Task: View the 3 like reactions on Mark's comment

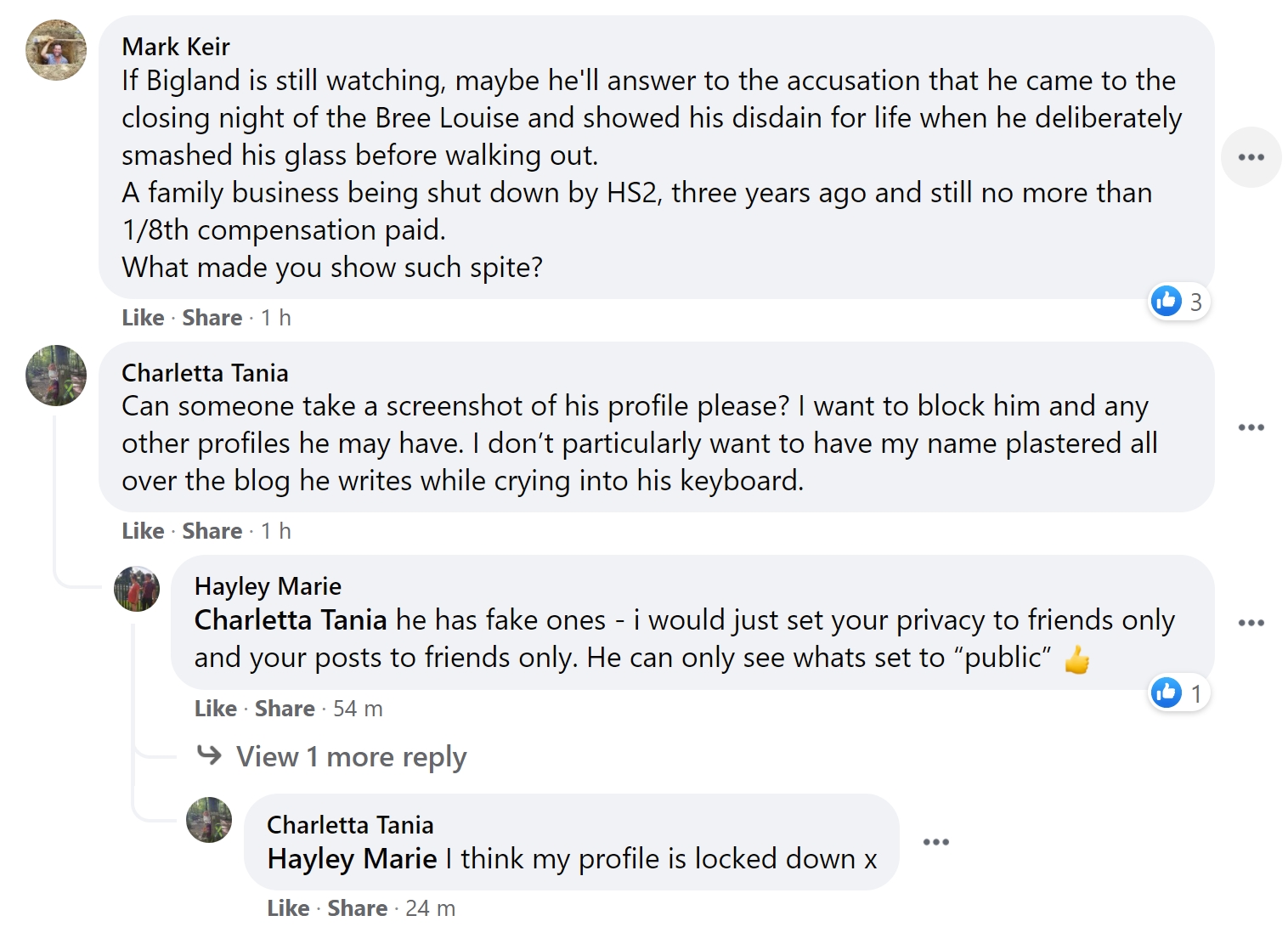Action: pyautogui.click(x=1178, y=302)
